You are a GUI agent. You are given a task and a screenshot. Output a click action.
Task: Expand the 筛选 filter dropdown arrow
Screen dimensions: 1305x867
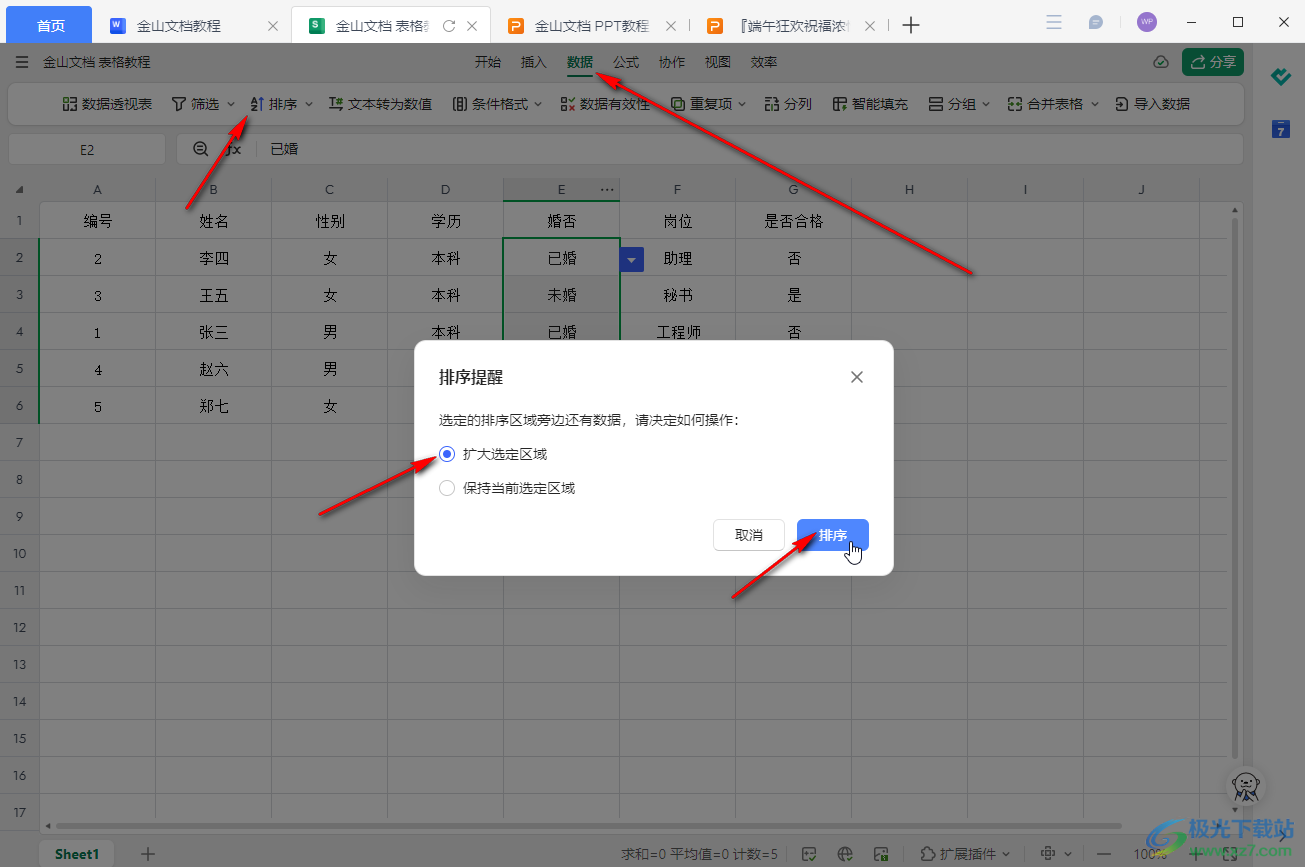click(x=231, y=104)
